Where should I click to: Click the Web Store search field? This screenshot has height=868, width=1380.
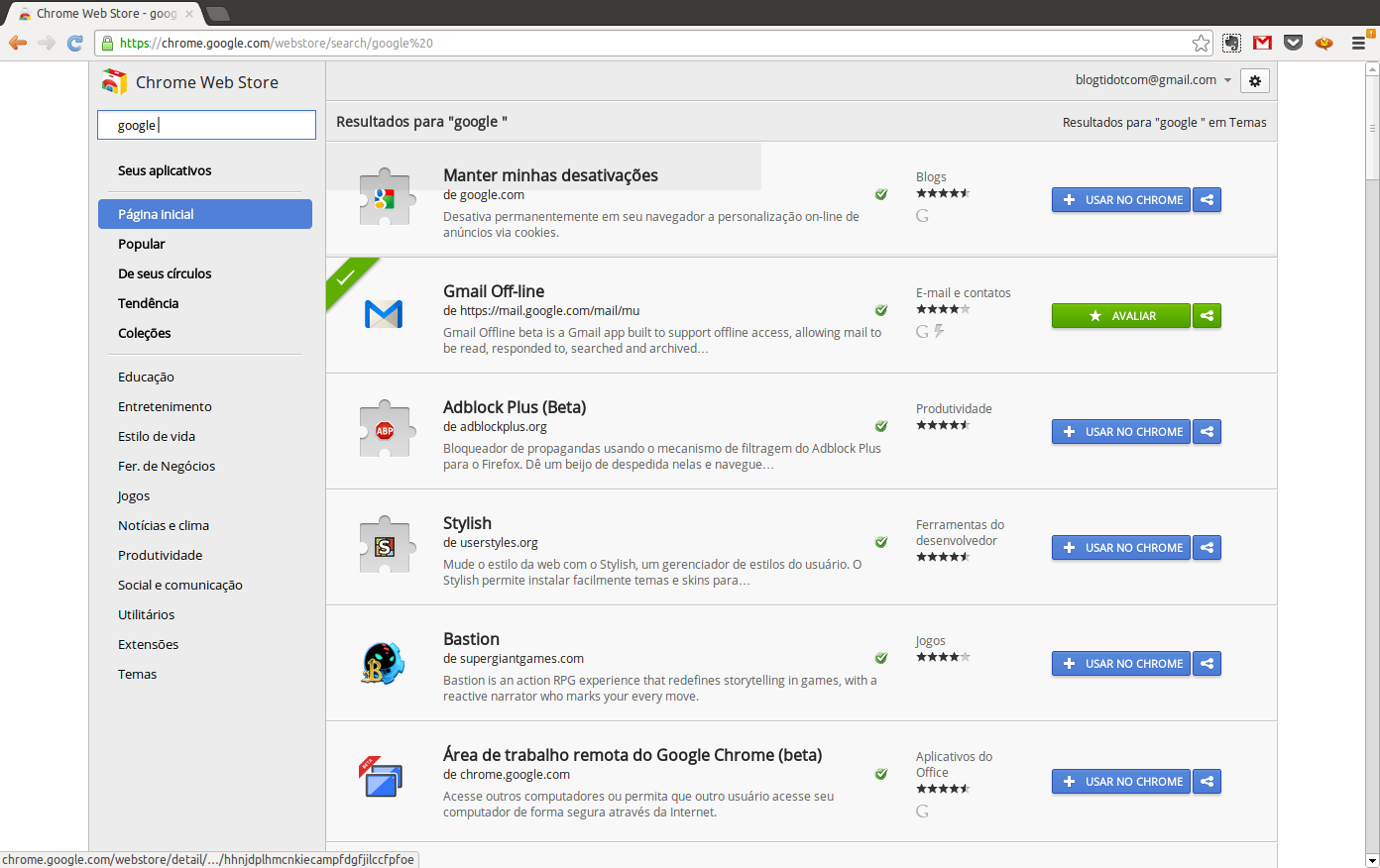206,125
